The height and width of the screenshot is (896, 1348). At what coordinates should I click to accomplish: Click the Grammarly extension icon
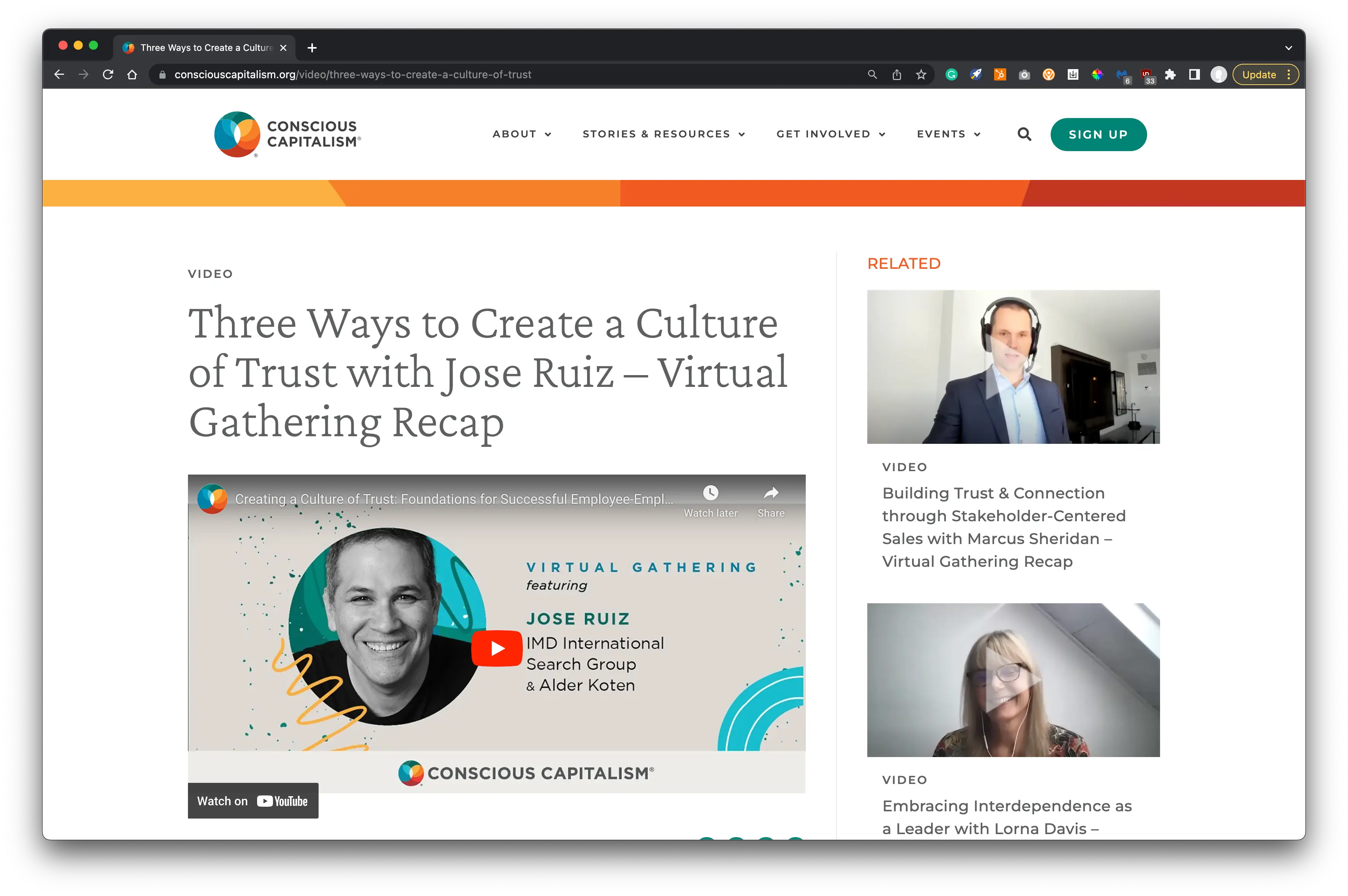952,74
